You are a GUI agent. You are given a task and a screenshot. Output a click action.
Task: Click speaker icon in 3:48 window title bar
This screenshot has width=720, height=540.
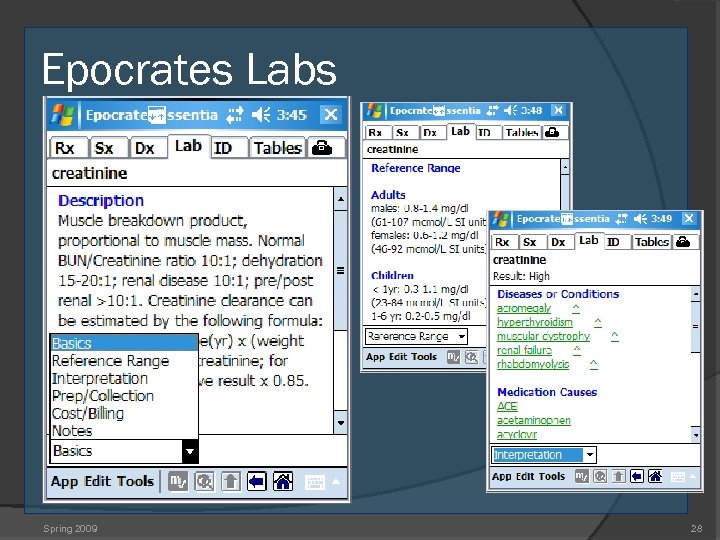click(x=510, y=111)
